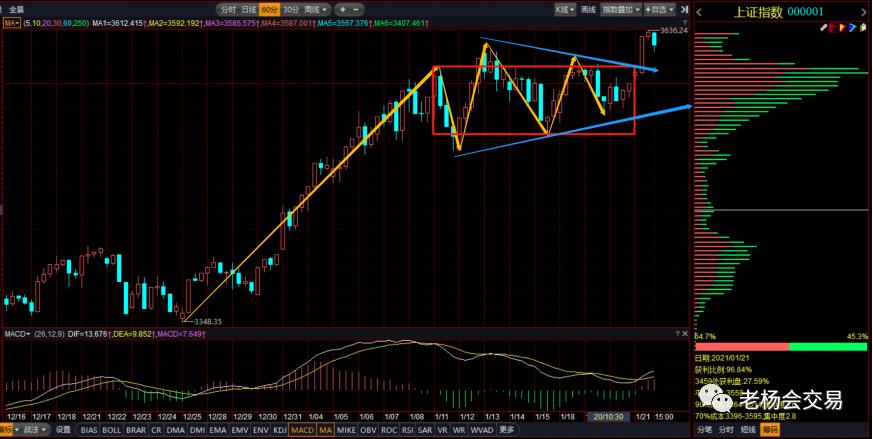This screenshot has width=873, height=439.
Task: Select the BRAR indicator
Action: (x=136, y=430)
